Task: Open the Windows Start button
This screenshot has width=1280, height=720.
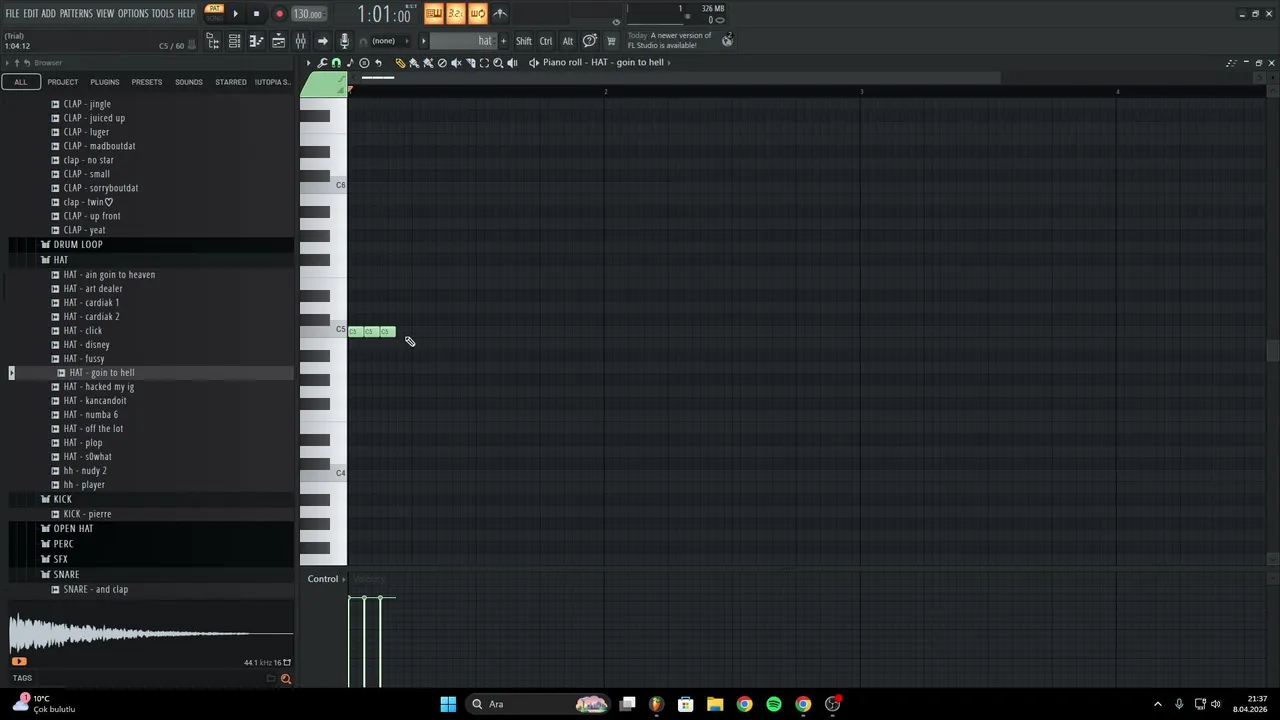Action: (x=448, y=704)
